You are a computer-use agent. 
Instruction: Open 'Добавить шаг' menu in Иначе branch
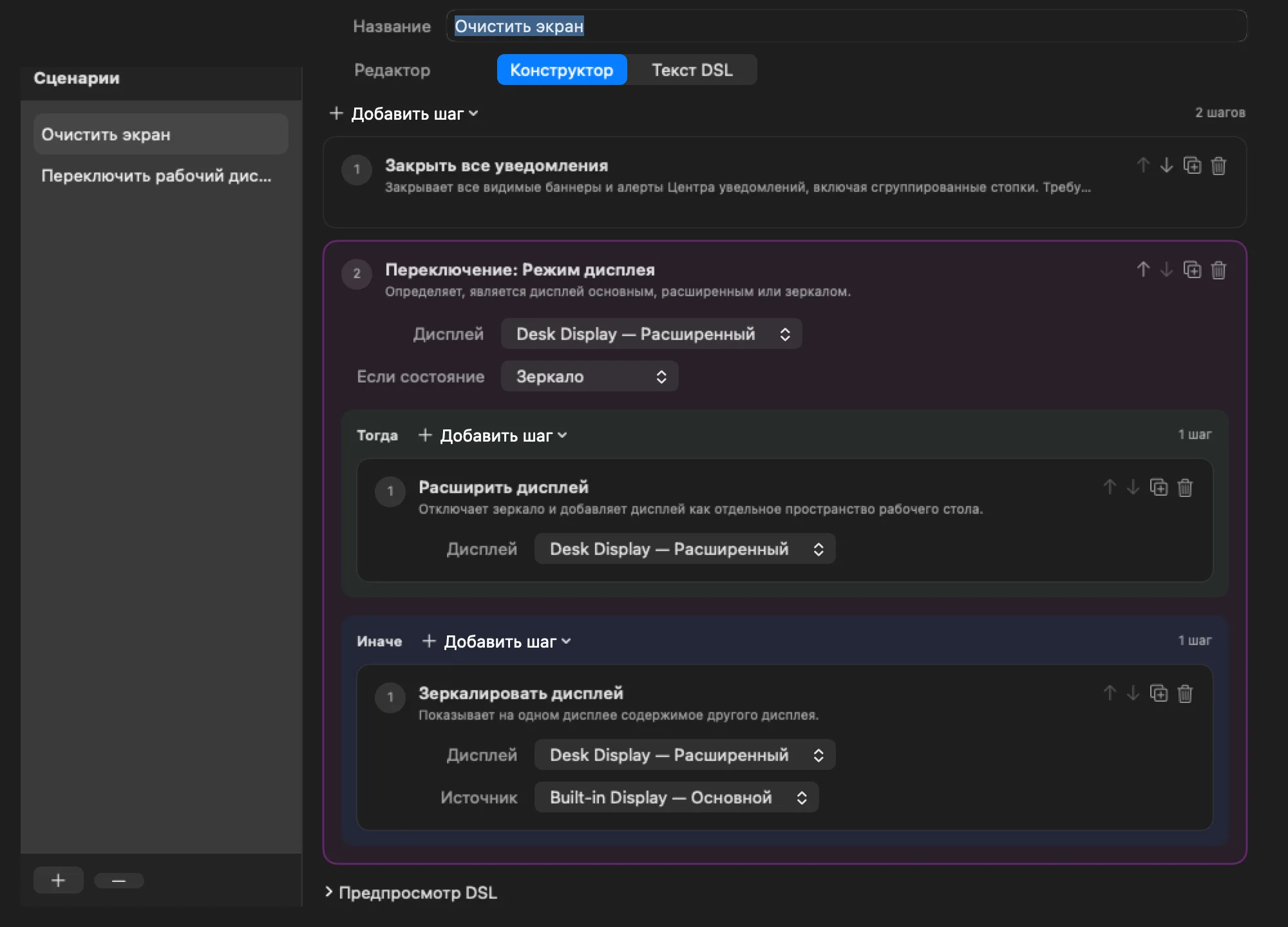[497, 642]
